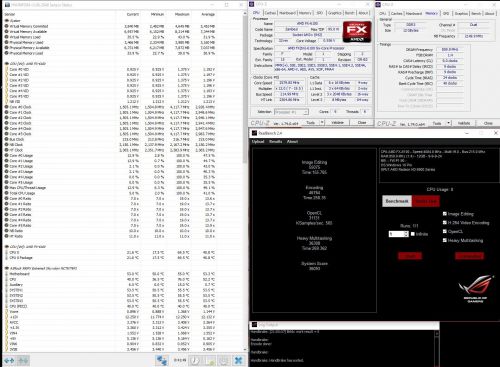Click Validate in the CPU-Z processor window

[337, 123]
